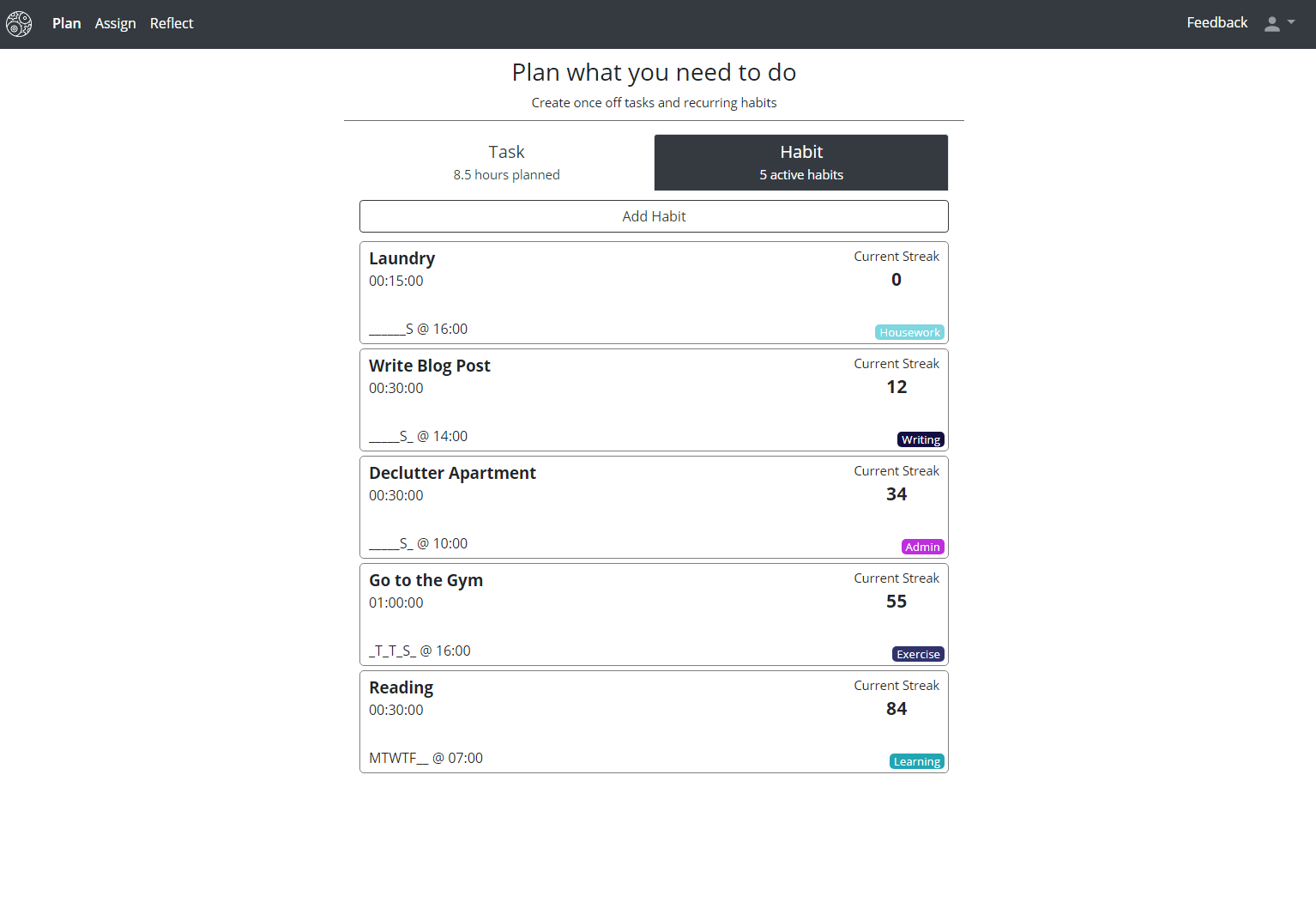Select the teal Learning tag
Viewport: 1316px width, 902px height.
916,762
